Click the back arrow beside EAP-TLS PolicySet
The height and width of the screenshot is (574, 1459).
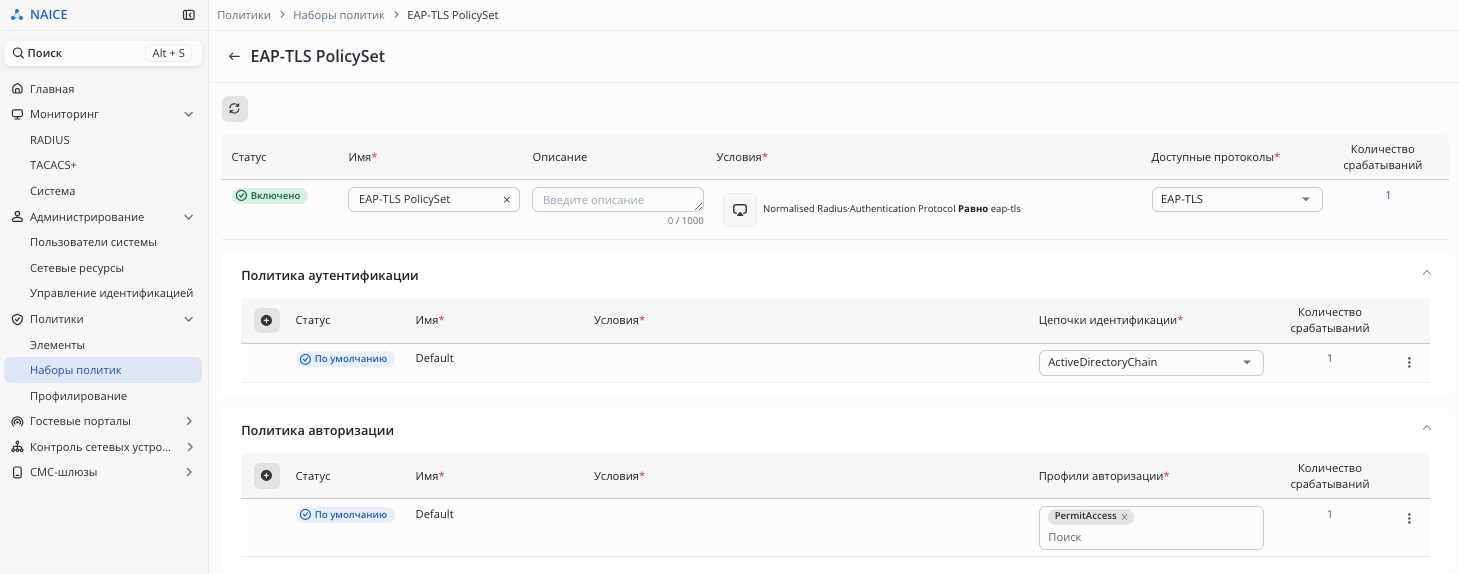click(234, 57)
